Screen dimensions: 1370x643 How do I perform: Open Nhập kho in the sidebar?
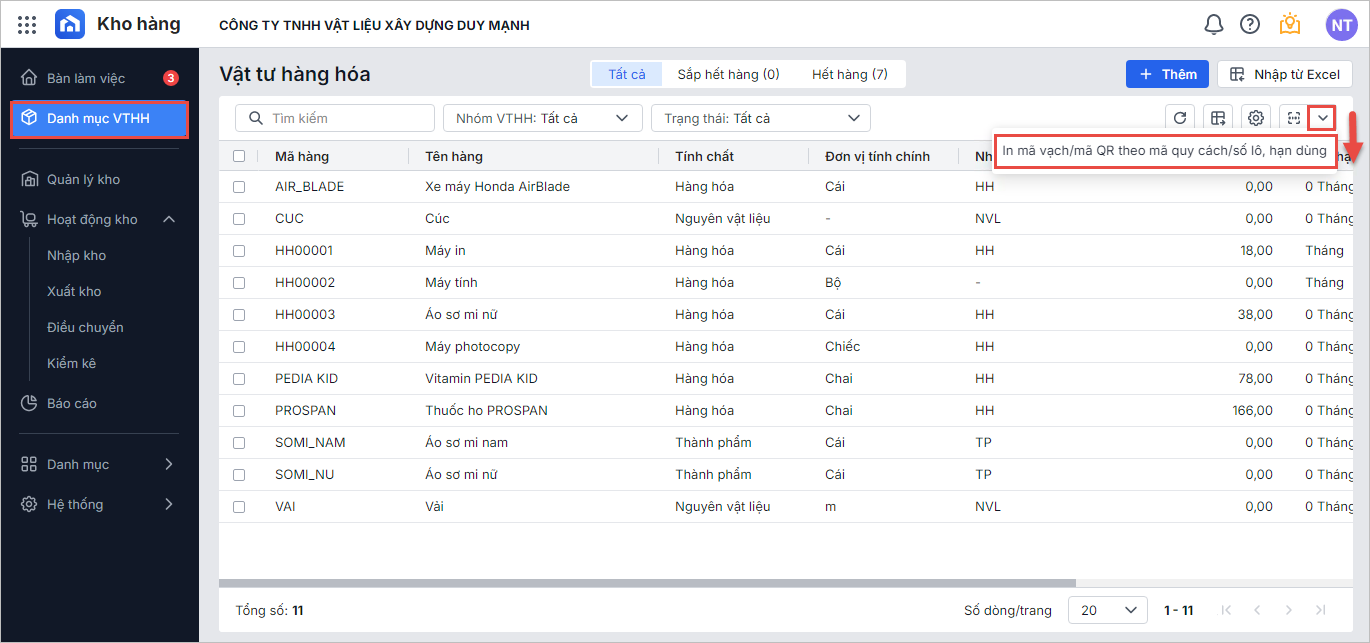77,256
